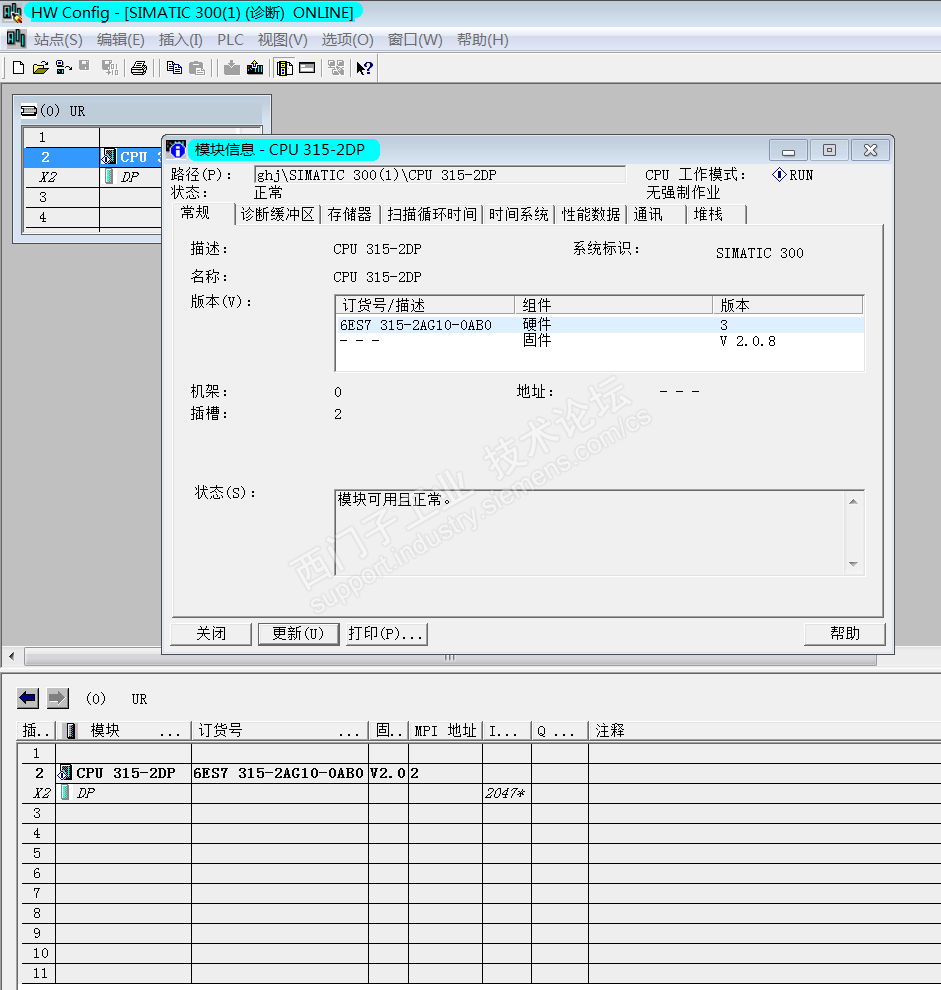Click the grayed Save floppy icon
This screenshot has height=990, width=941.
[85, 67]
